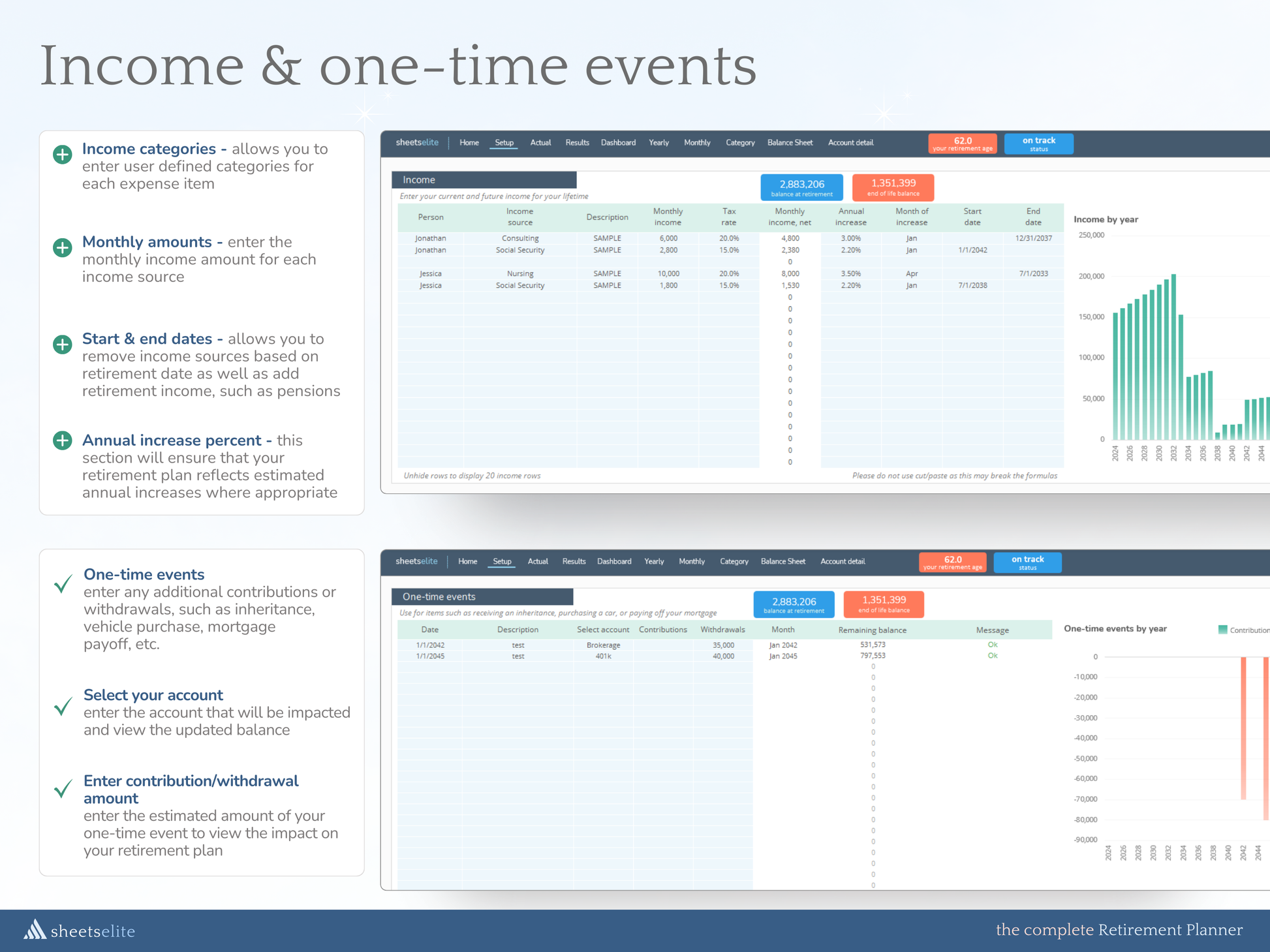Click the Income section header
Screen dimensions: 1270x952
[x=484, y=179]
